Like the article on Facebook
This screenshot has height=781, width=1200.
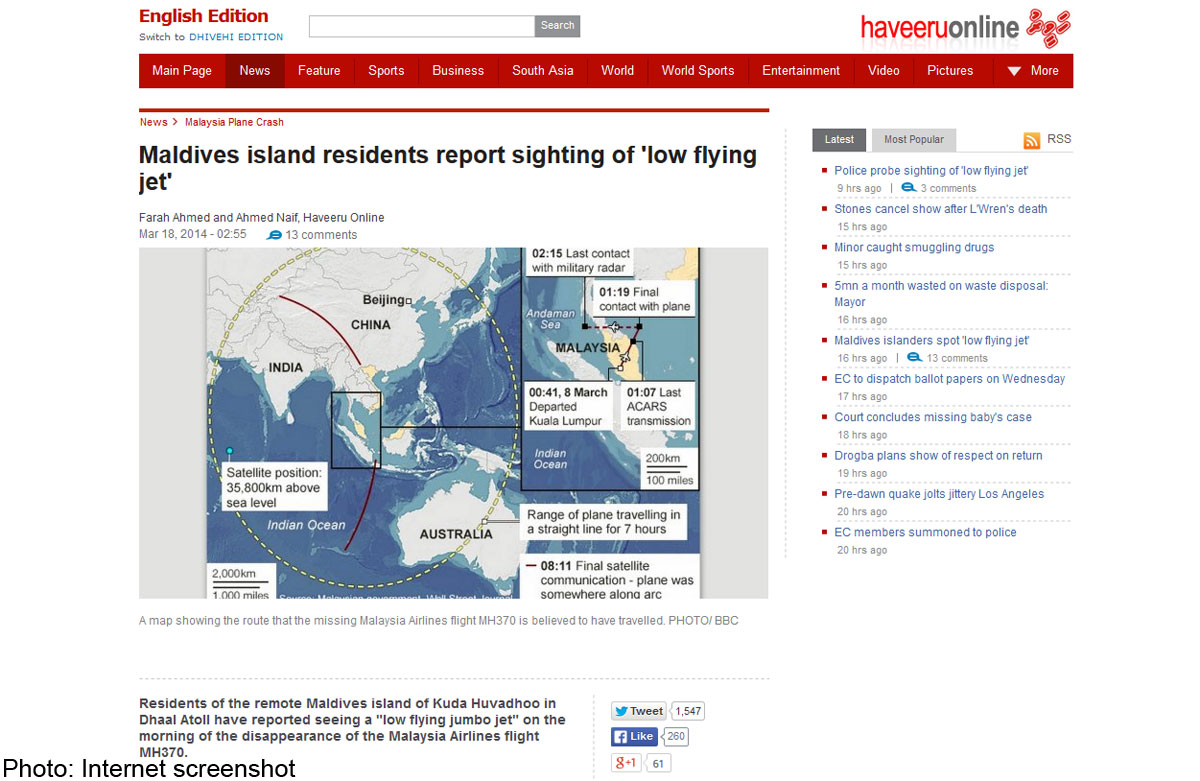tap(634, 737)
